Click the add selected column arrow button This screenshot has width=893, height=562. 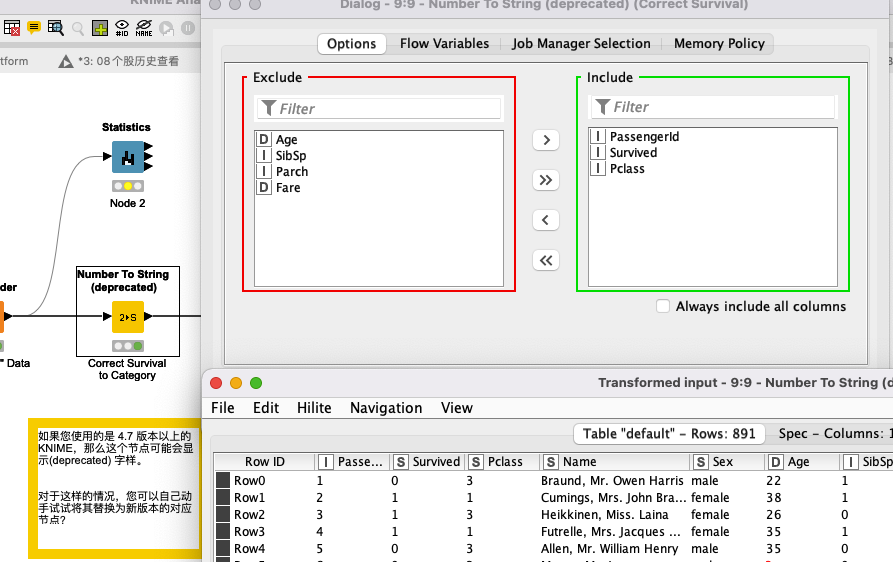click(x=546, y=140)
